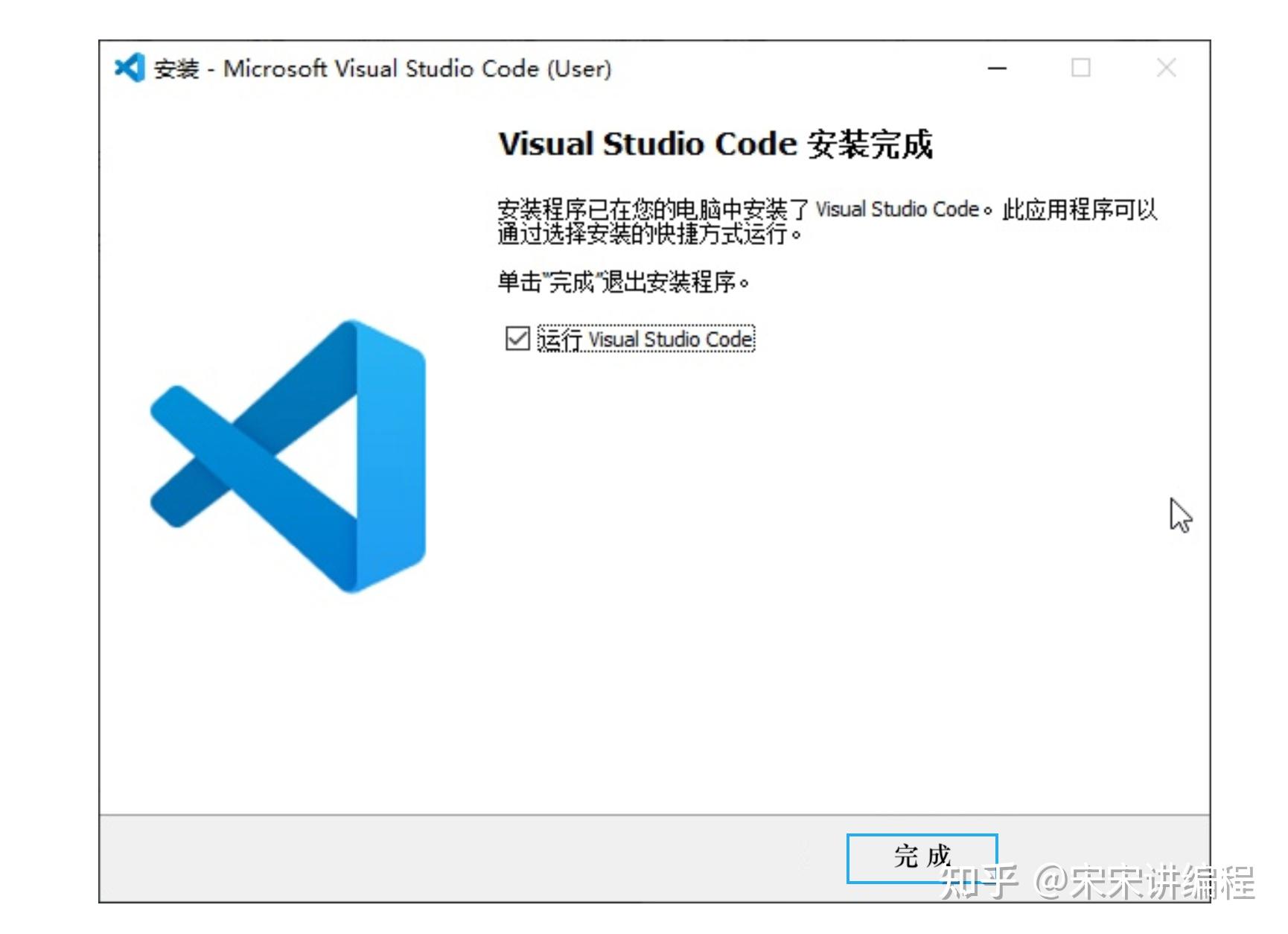
Task: Select the checkmark inside the 运行 checkbox
Action: pos(517,339)
